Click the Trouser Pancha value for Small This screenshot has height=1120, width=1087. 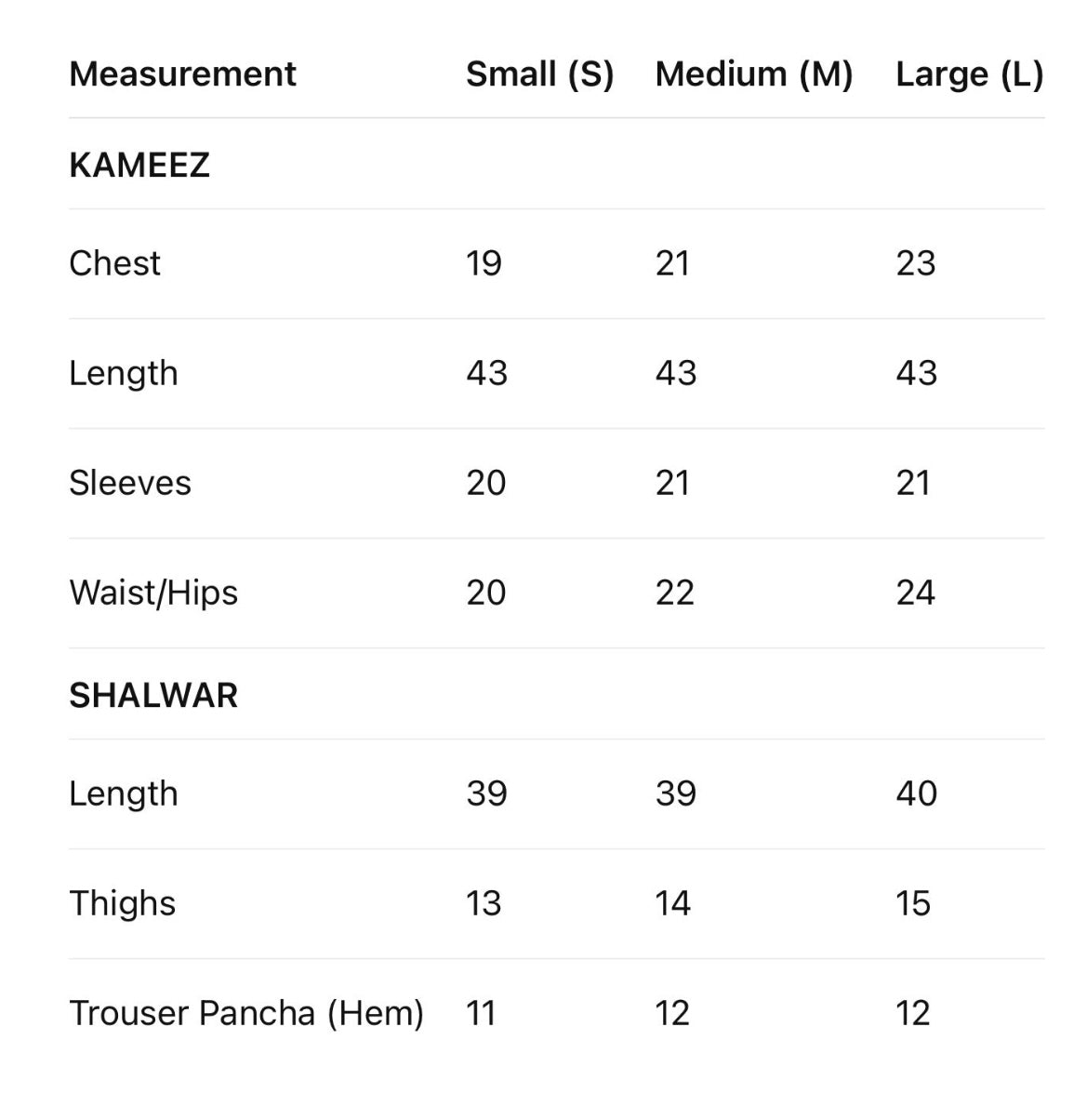click(481, 1013)
